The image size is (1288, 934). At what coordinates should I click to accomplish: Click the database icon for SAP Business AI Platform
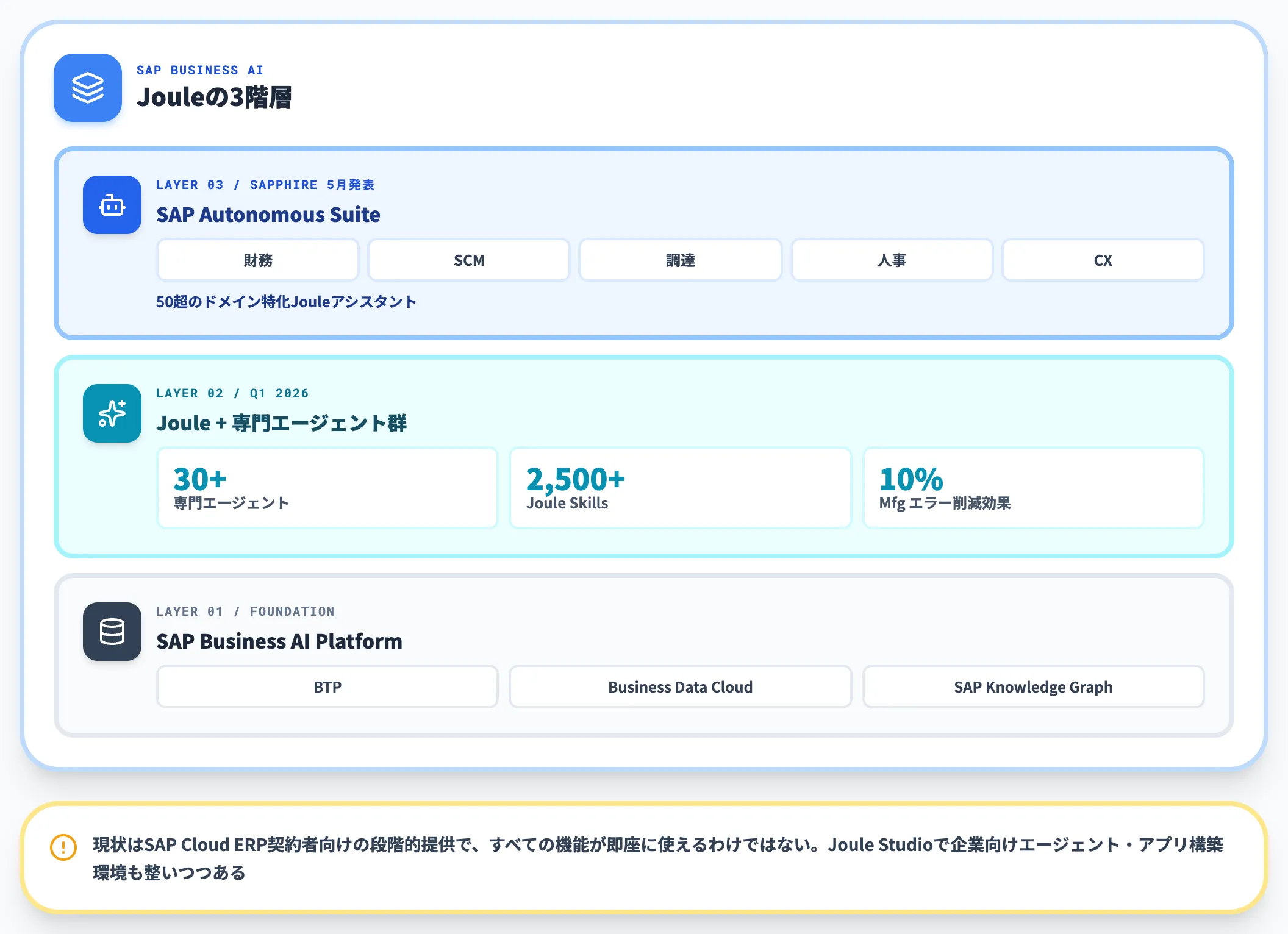coord(112,632)
